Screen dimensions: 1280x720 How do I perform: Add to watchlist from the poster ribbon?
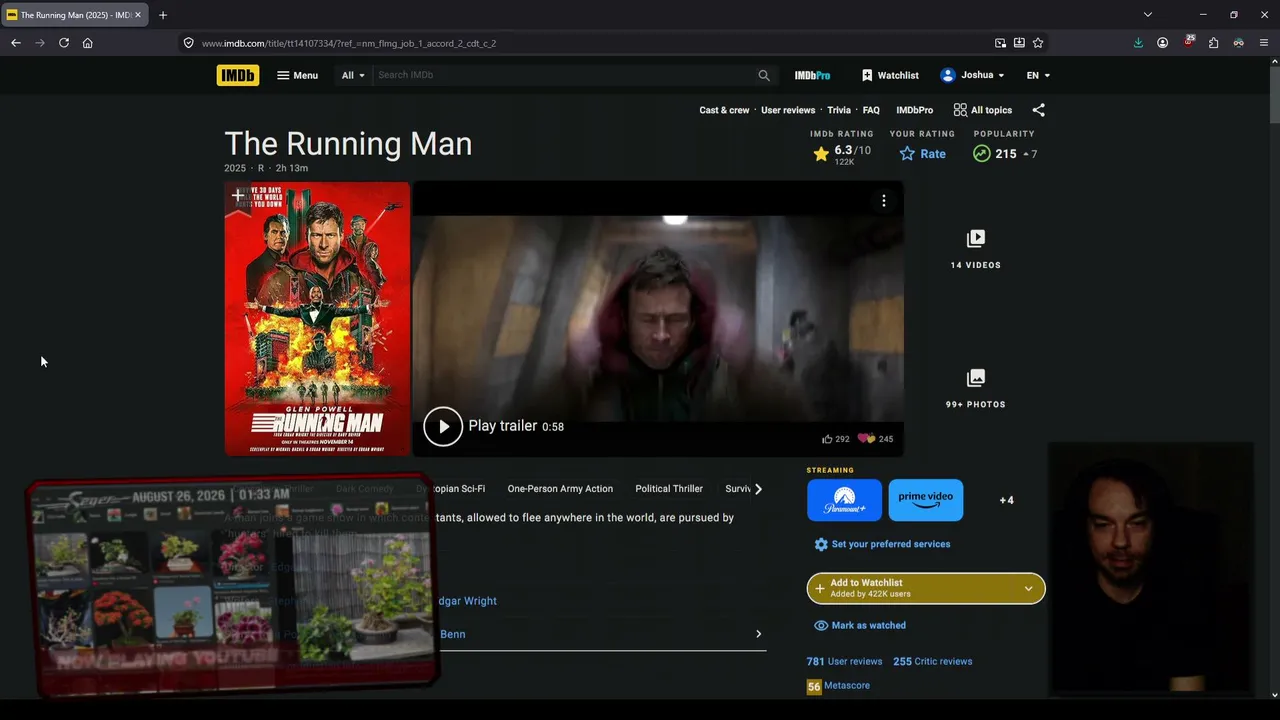tap(237, 196)
